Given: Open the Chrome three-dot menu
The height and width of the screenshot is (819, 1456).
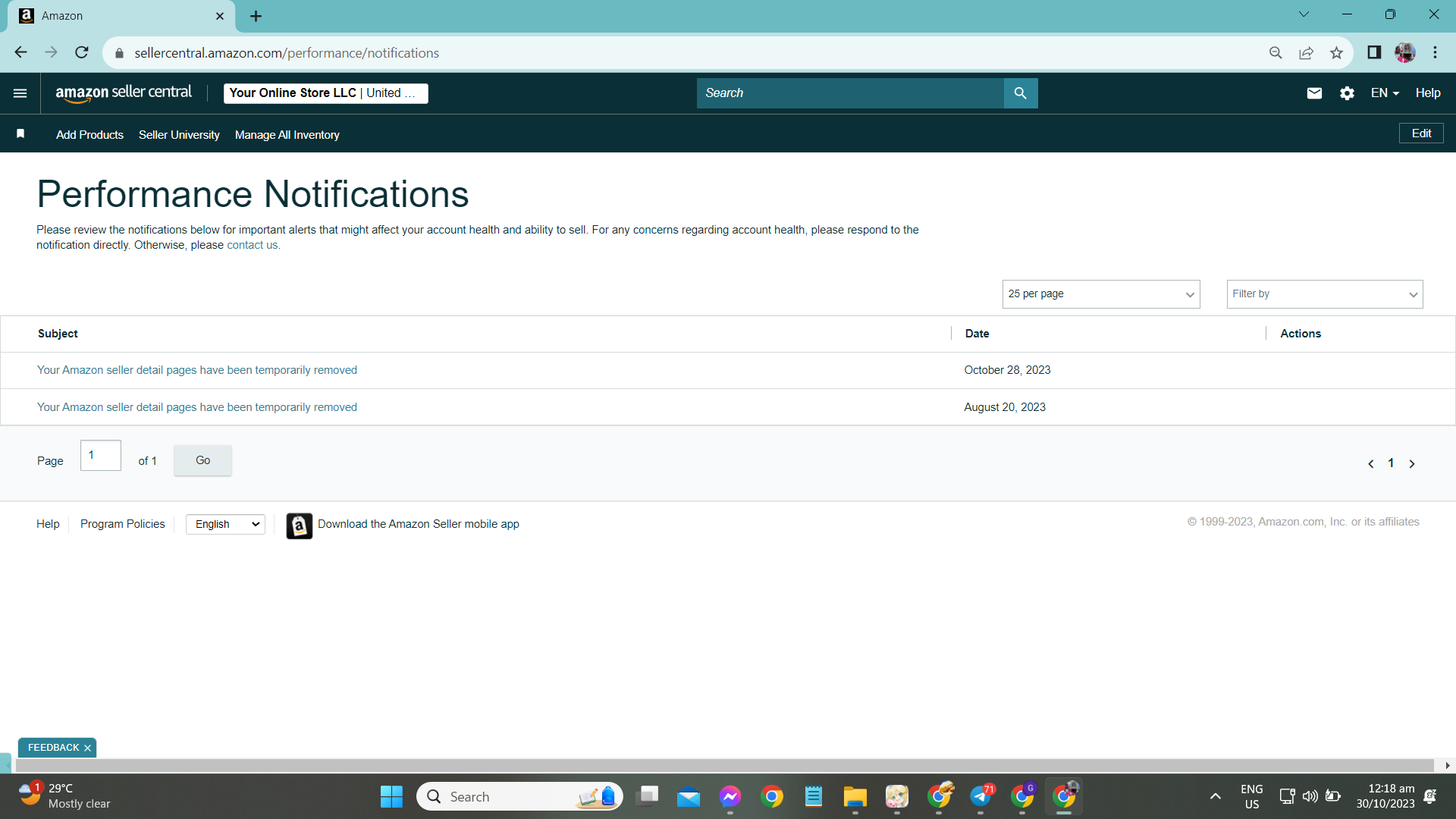Looking at the screenshot, I should click(x=1436, y=52).
